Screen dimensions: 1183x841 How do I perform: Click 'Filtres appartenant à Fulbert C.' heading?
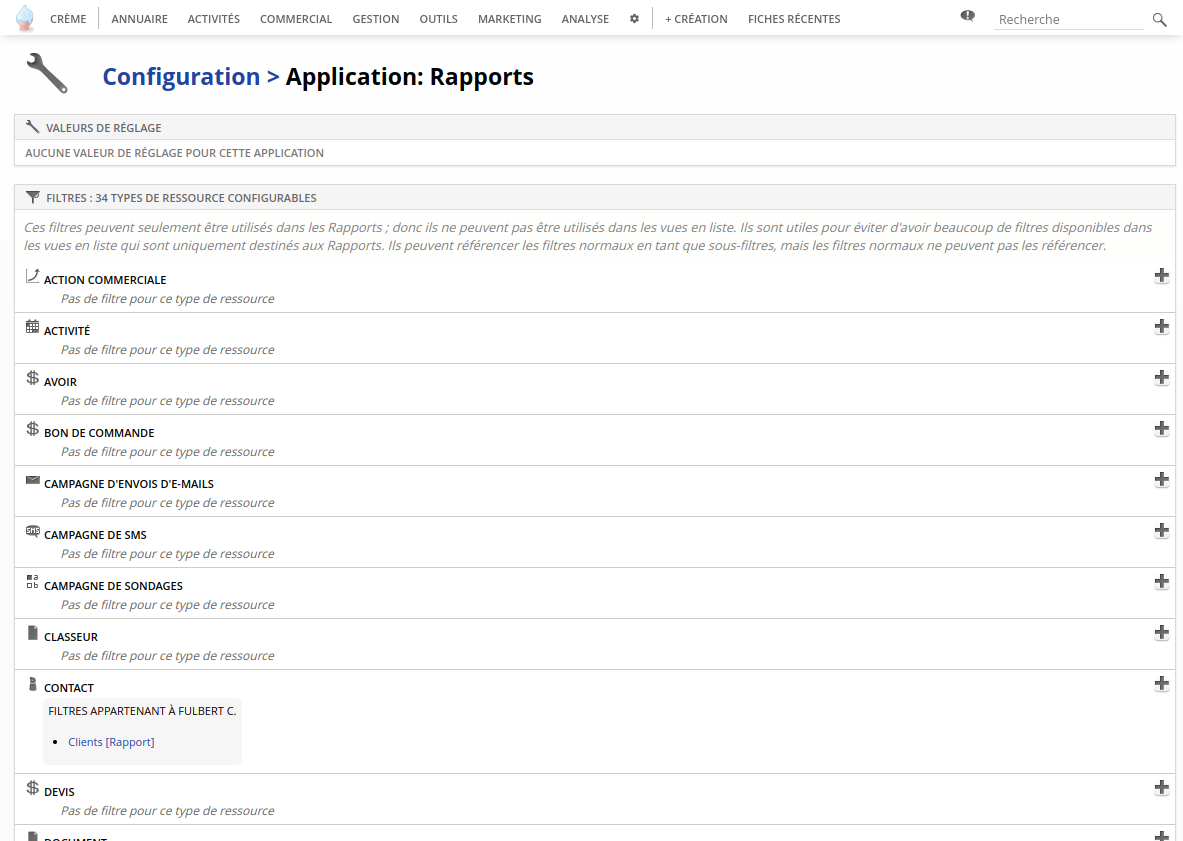142,711
